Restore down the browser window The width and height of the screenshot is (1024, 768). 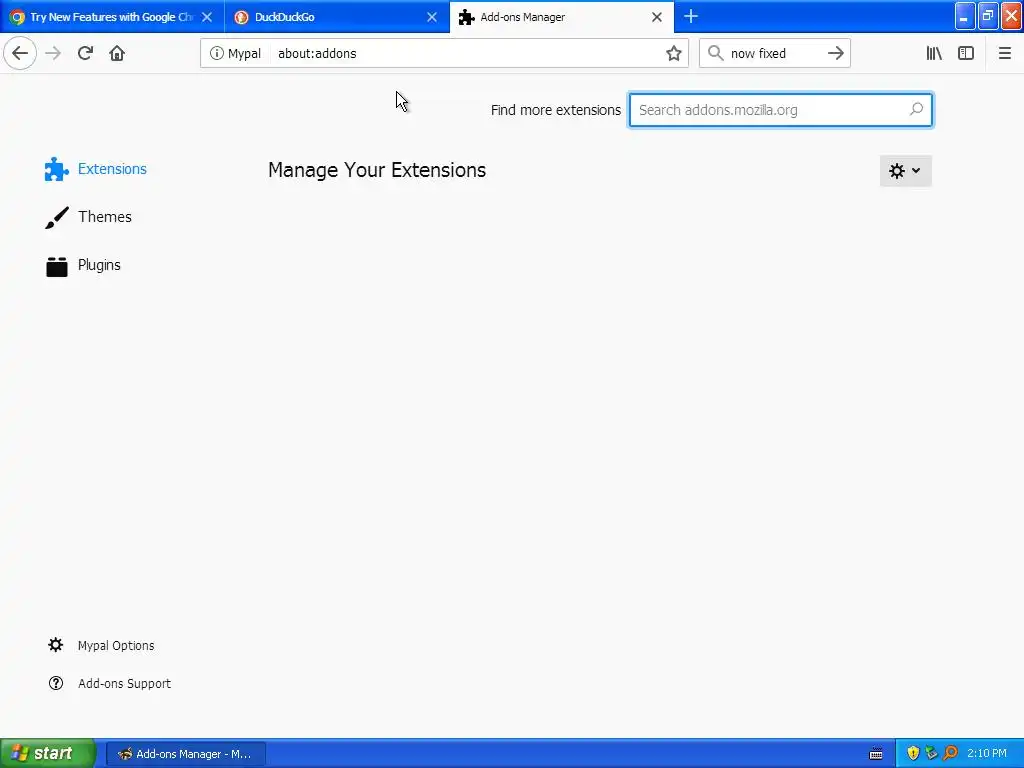987,16
